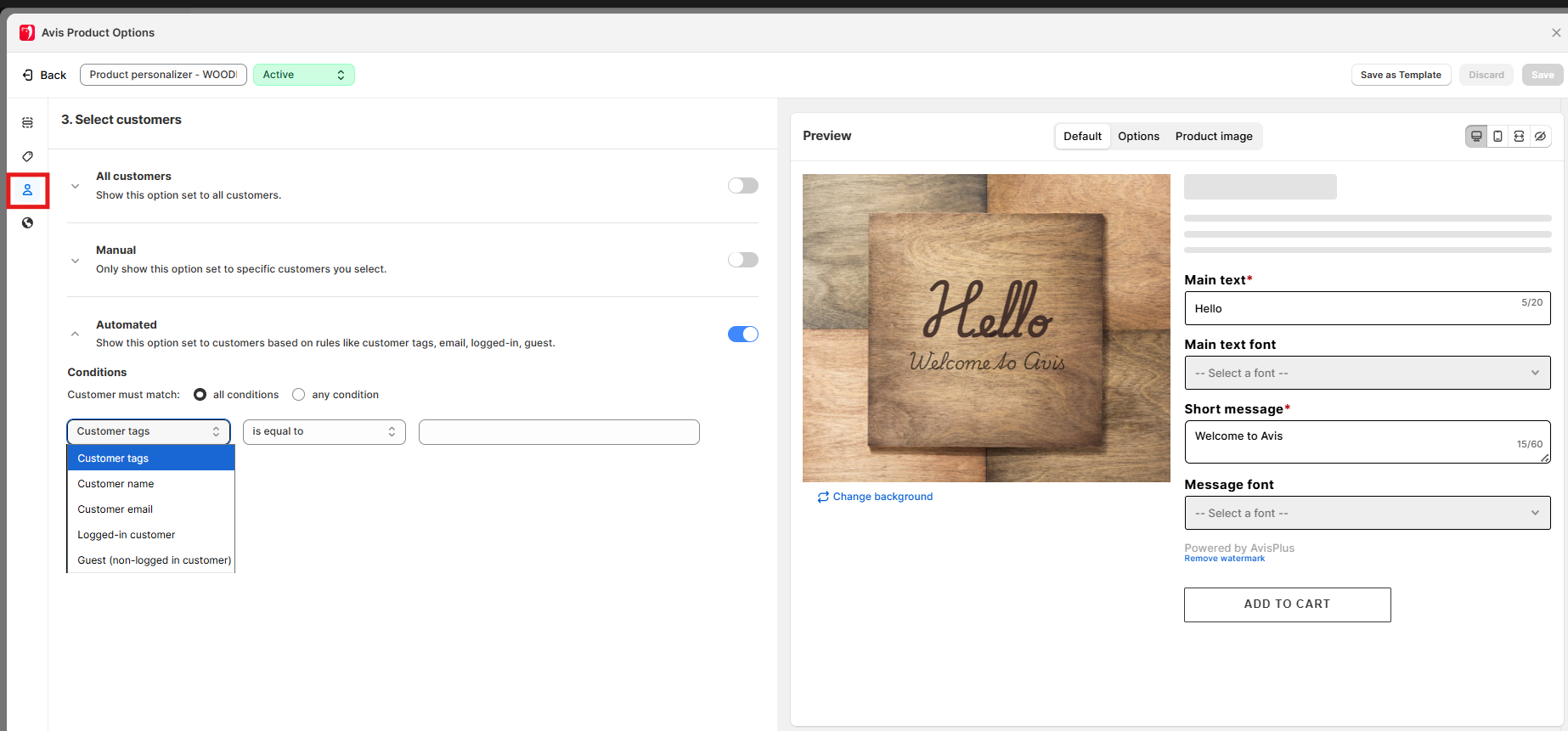Disable the Automated rules toggle
The image size is (1568, 731).
(x=742, y=335)
